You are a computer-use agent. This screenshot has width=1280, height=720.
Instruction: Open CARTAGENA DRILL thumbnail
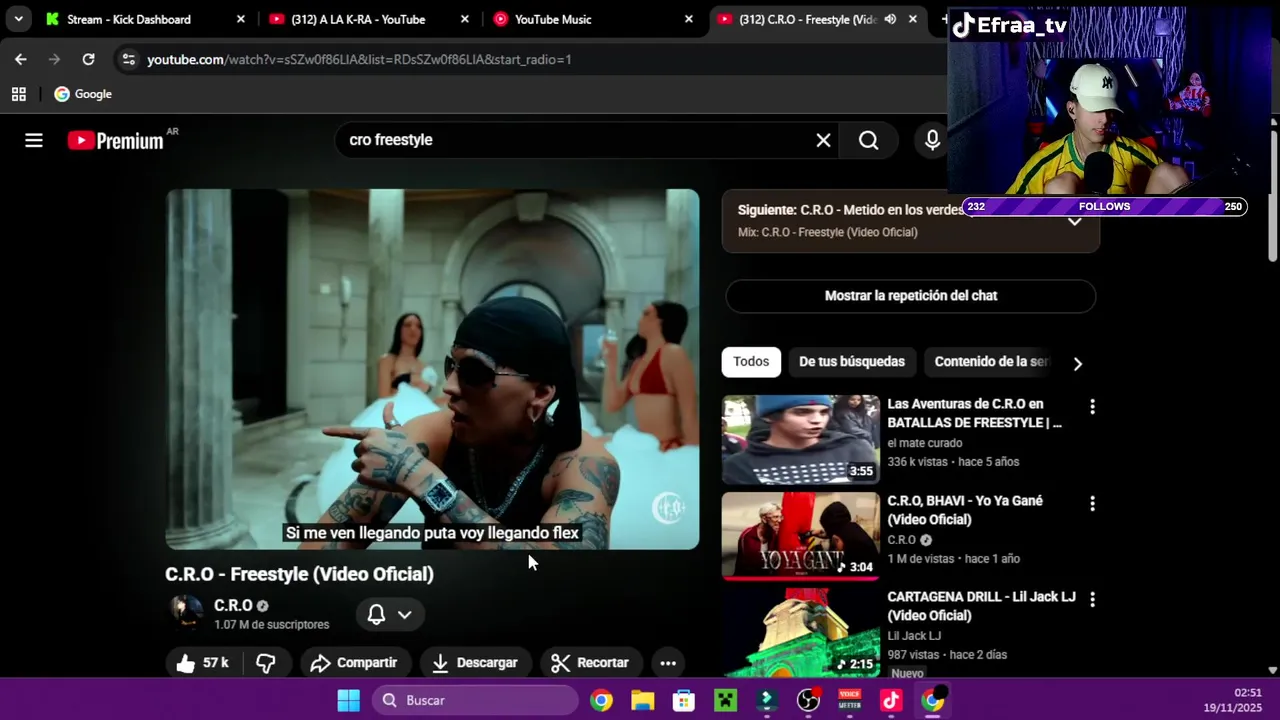[801, 633]
